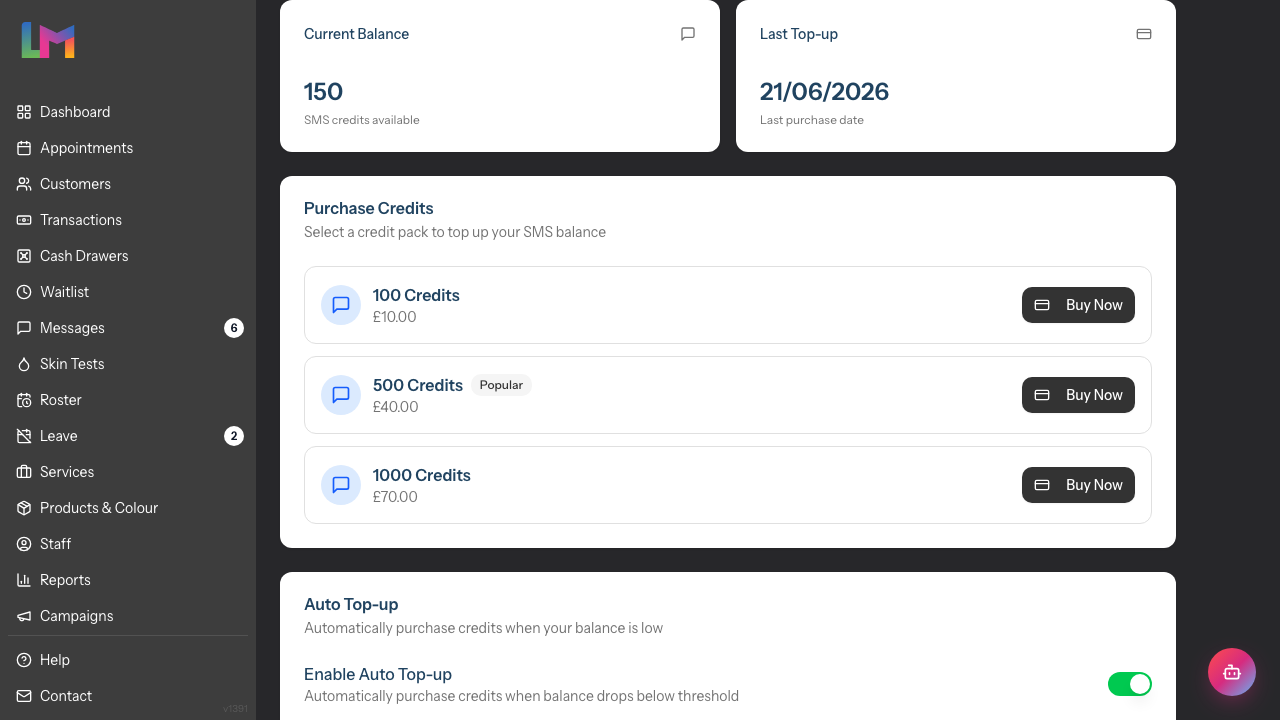Select Campaigns in the sidebar
Screen dimensions: 1280x720
[128, 616]
